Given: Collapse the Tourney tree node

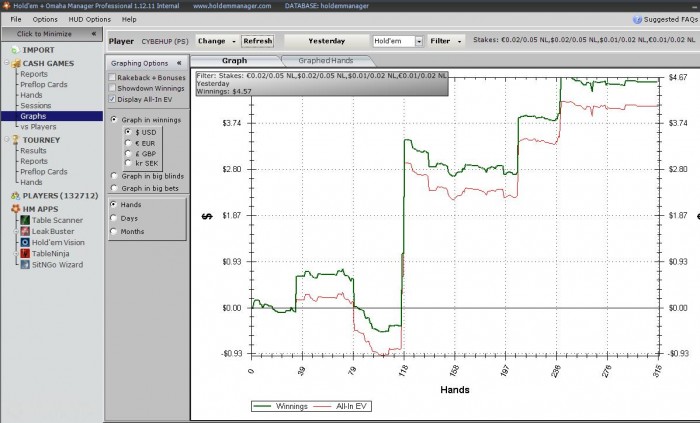Looking at the screenshot, I should (7, 139).
